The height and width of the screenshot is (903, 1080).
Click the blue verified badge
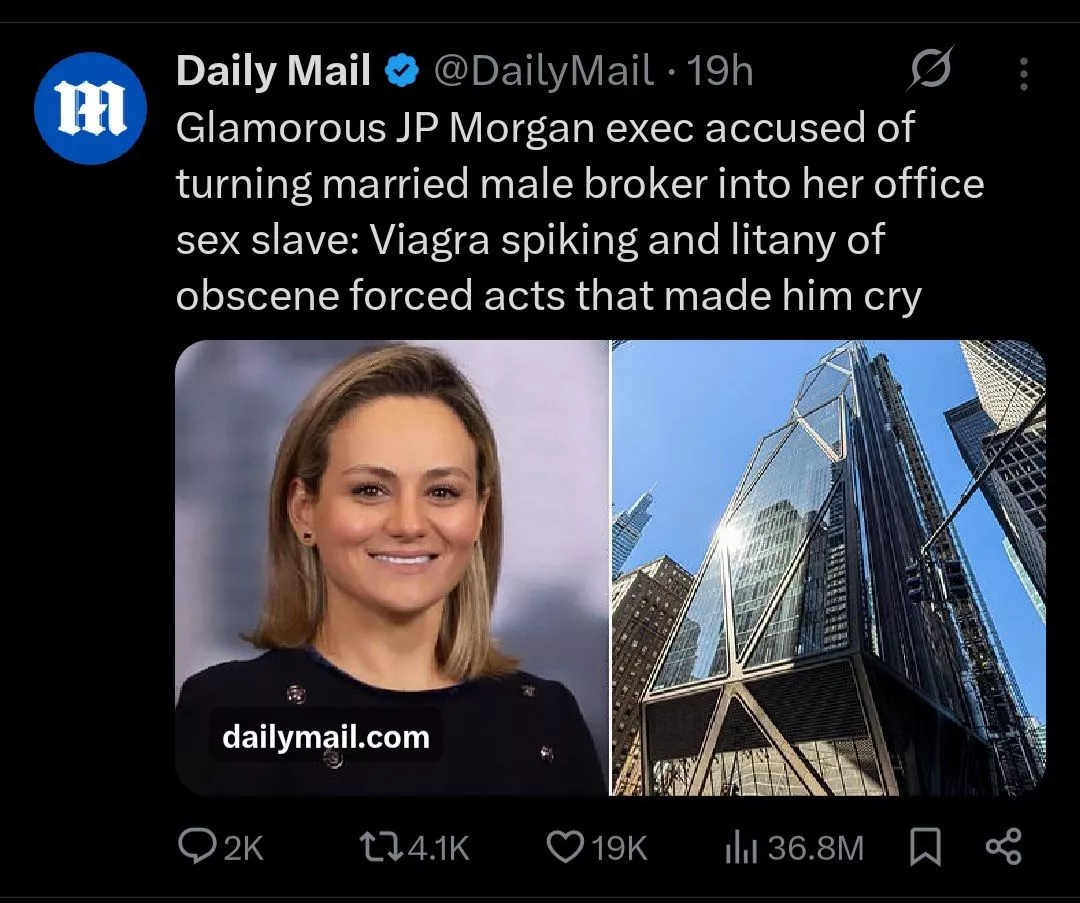click(x=401, y=72)
